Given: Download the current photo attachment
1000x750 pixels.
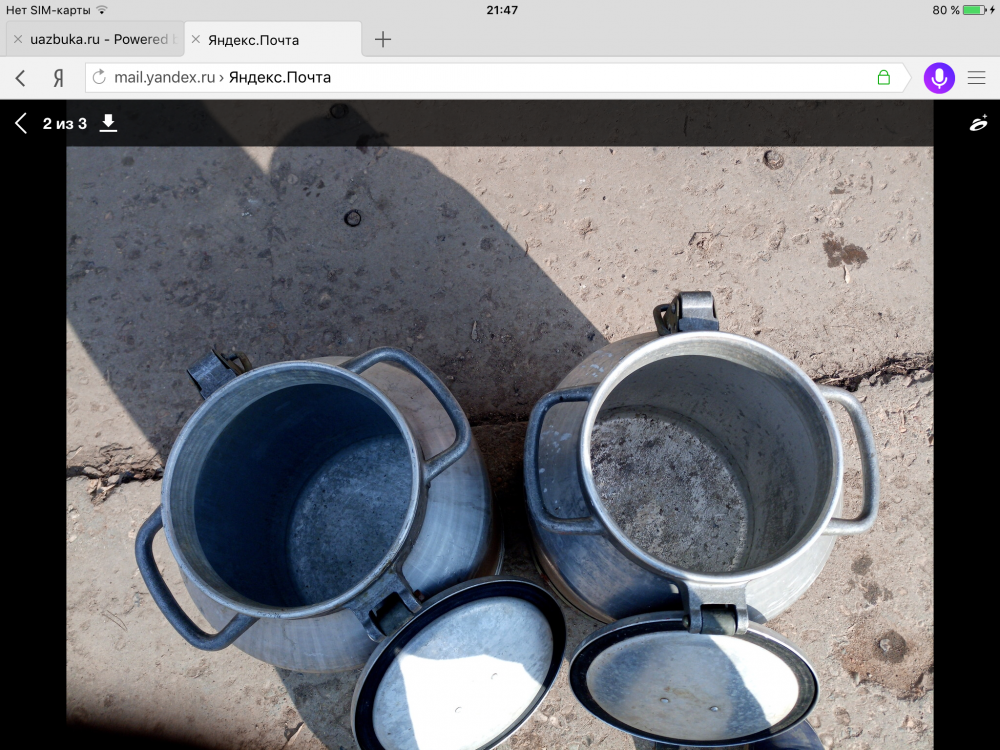Looking at the screenshot, I should [x=109, y=123].
